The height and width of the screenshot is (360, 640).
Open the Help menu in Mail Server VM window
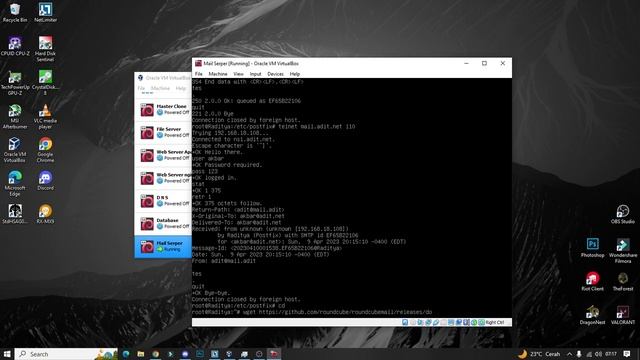[295, 74]
